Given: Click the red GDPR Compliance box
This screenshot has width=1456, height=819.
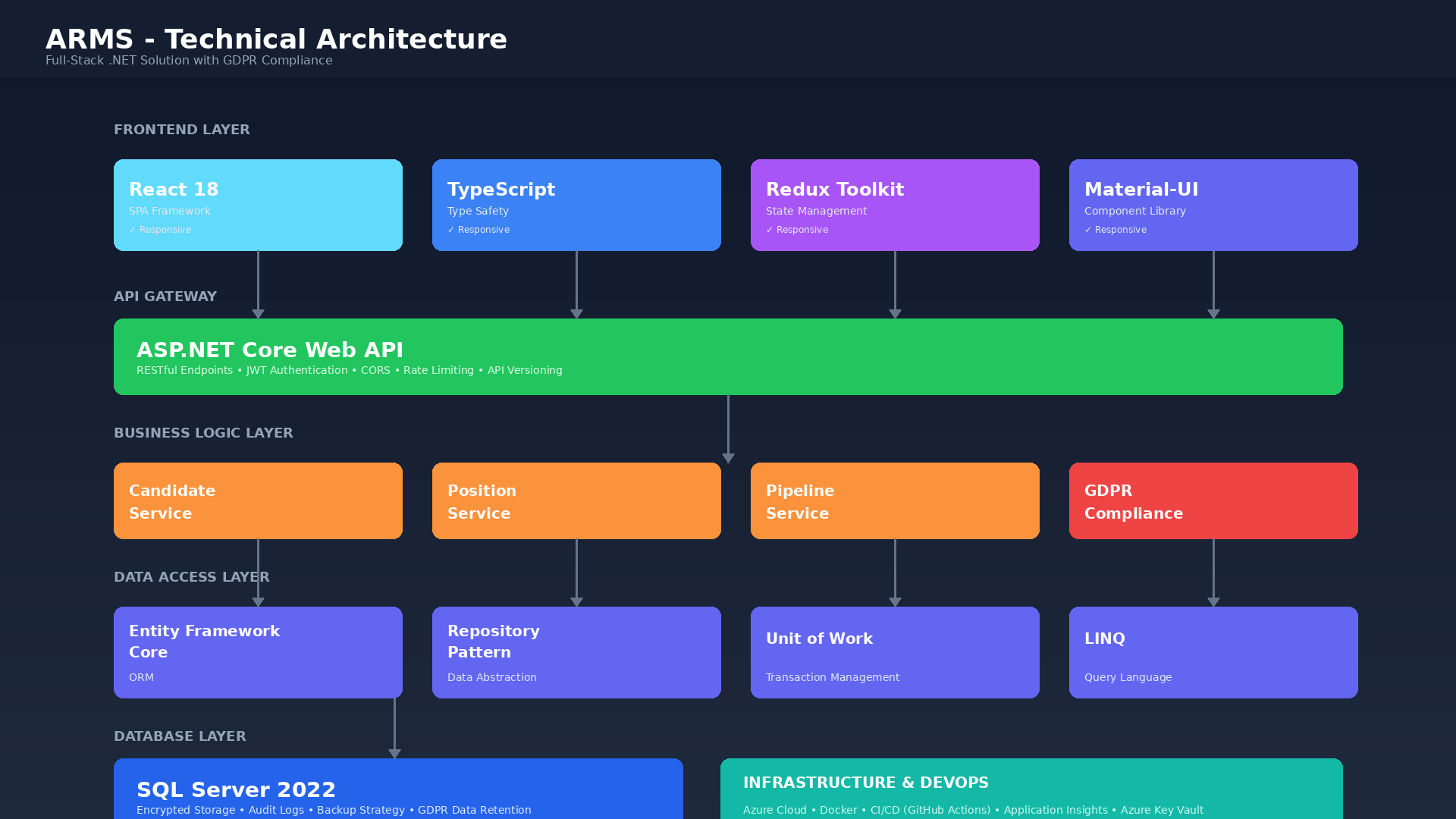Looking at the screenshot, I should [1213, 500].
